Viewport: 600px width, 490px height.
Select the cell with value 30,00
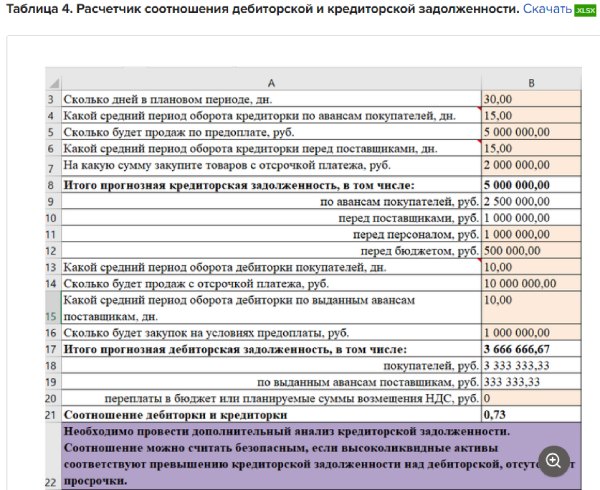point(530,100)
